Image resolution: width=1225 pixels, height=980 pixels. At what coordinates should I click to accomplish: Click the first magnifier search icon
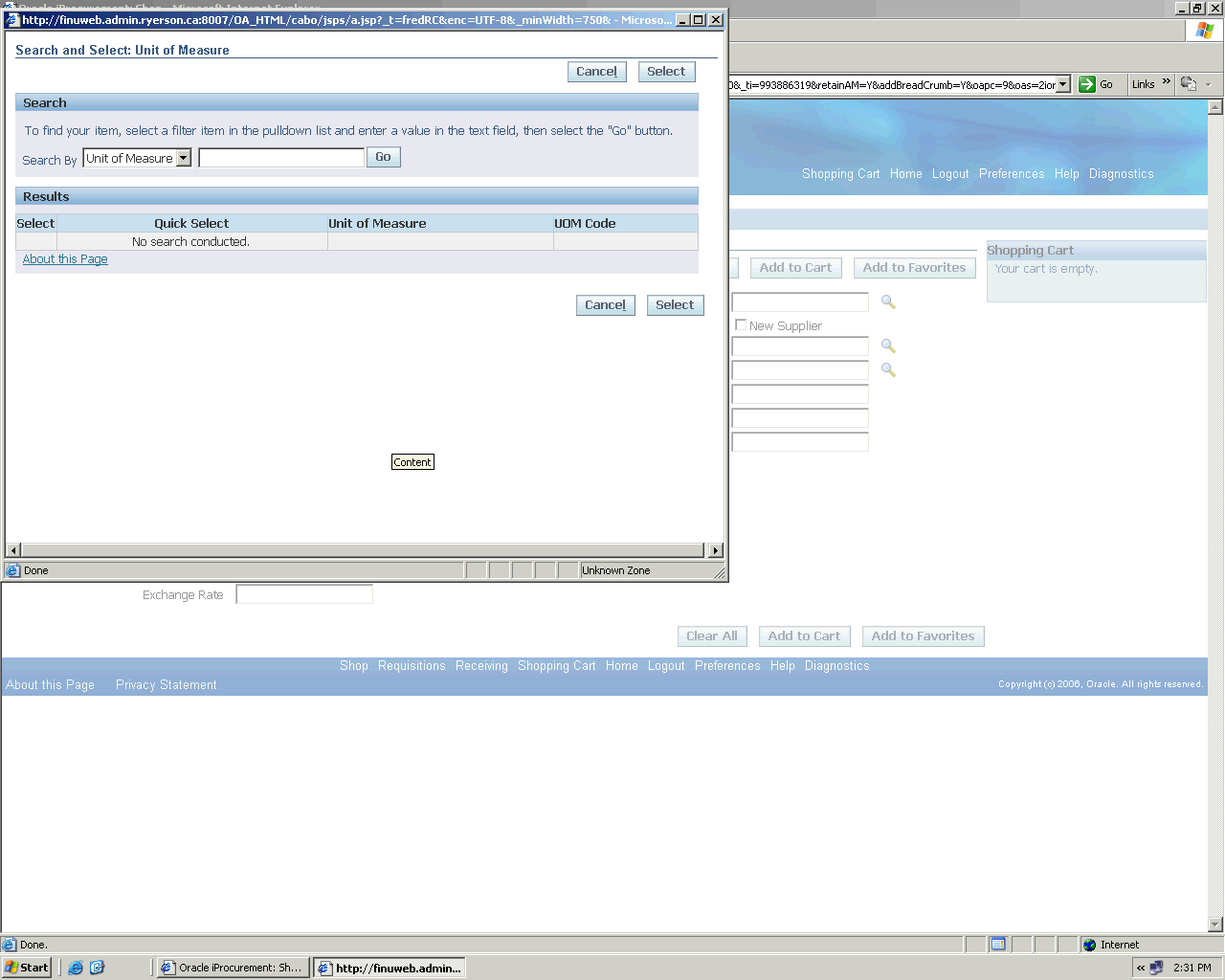tap(888, 302)
